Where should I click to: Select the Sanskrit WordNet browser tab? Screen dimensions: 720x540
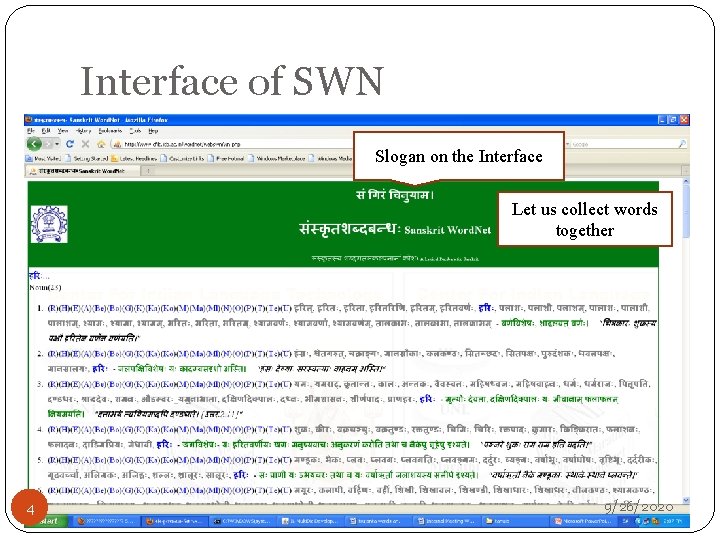83,171
